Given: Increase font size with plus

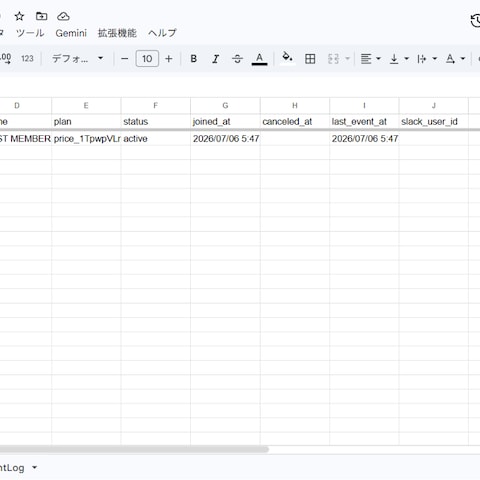Looking at the screenshot, I should (169, 59).
